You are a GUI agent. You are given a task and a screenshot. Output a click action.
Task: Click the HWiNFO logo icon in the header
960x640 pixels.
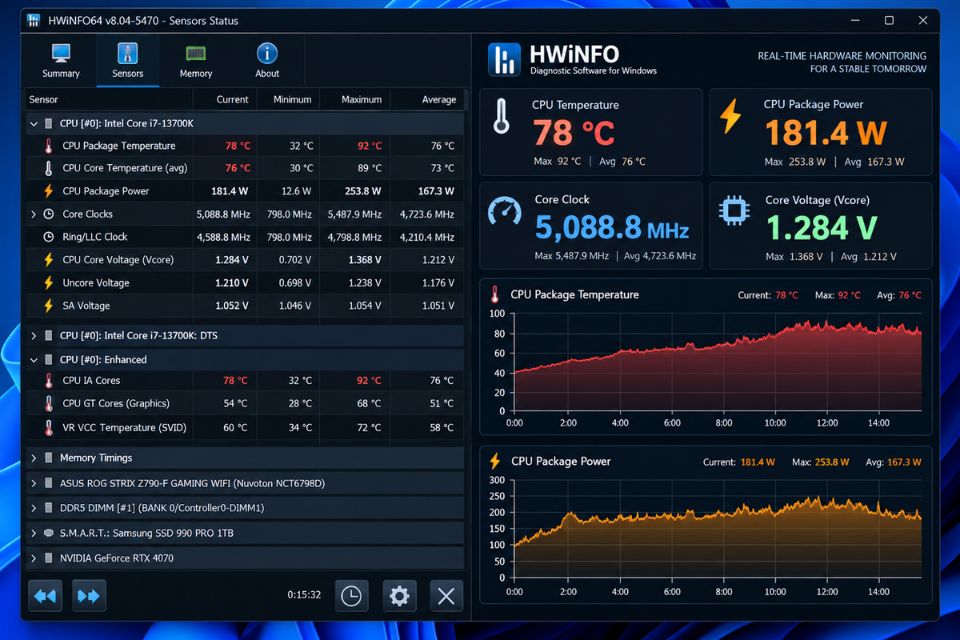coord(504,60)
